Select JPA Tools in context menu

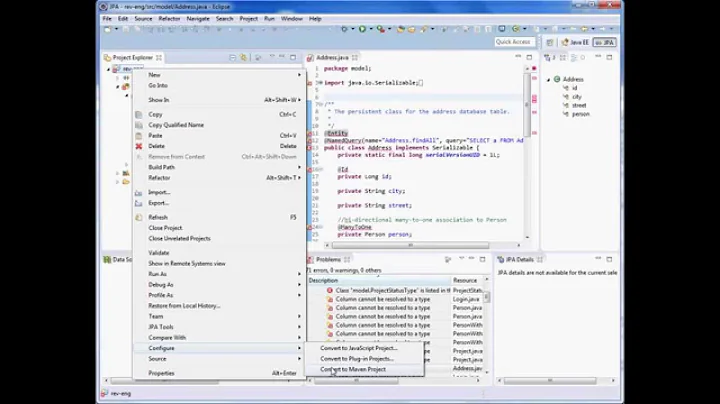219,327
